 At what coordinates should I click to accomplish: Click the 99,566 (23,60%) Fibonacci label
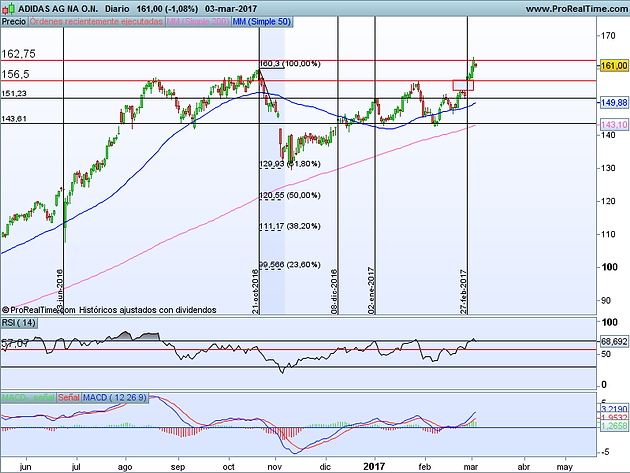[290, 264]
